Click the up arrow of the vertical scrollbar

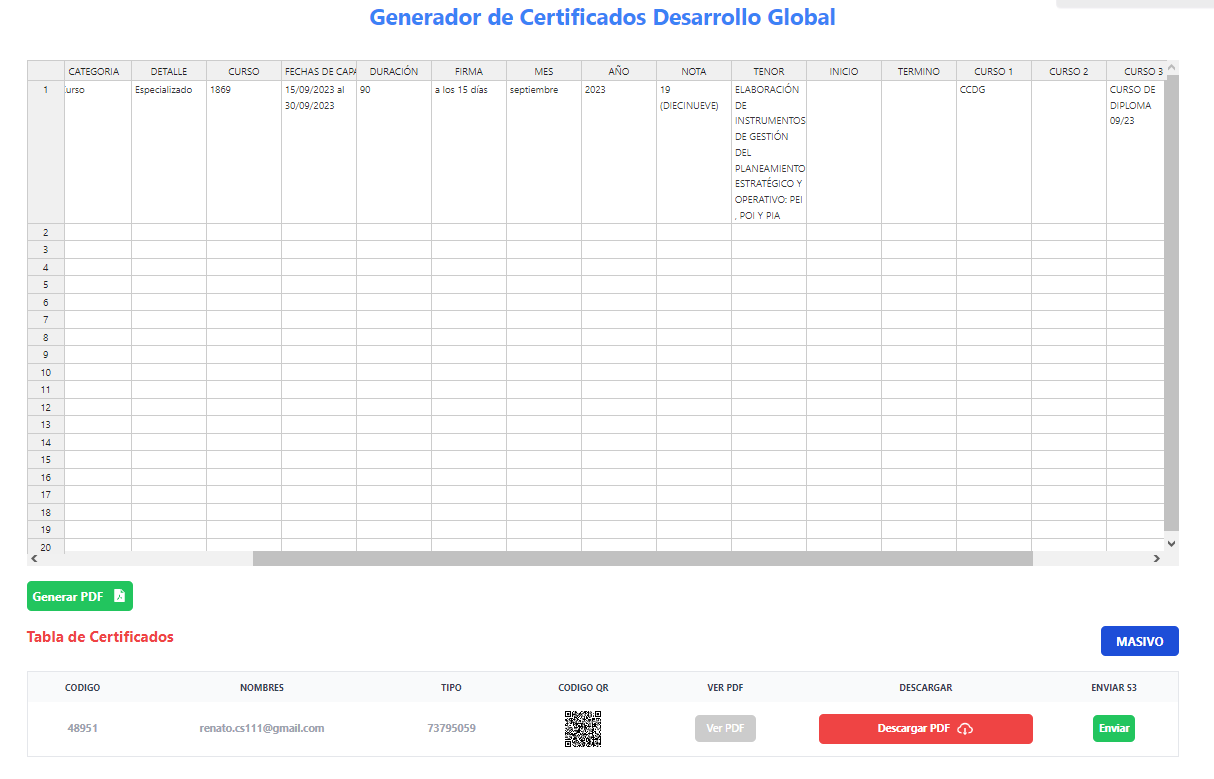(x=1171, y=69)
